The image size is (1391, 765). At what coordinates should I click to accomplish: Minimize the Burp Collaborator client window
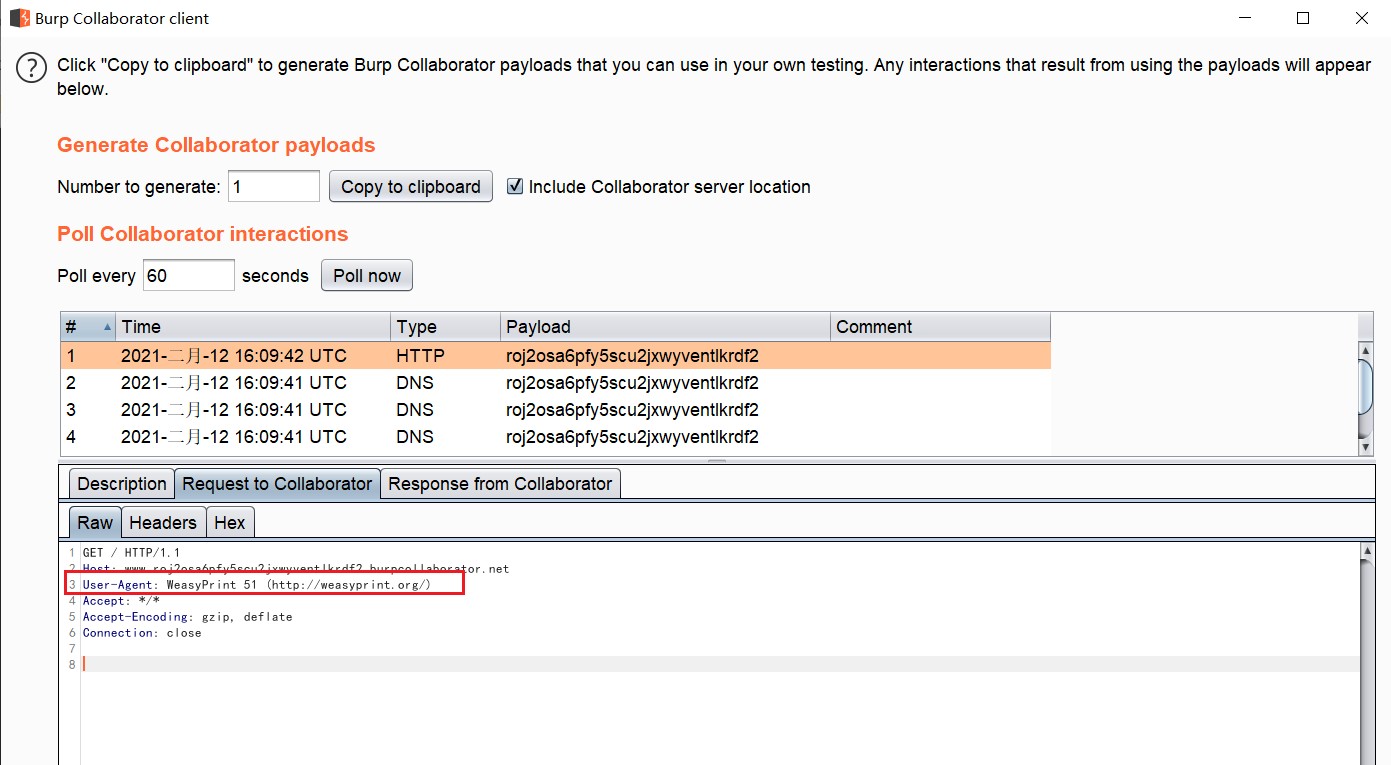tap(1245, 18)
